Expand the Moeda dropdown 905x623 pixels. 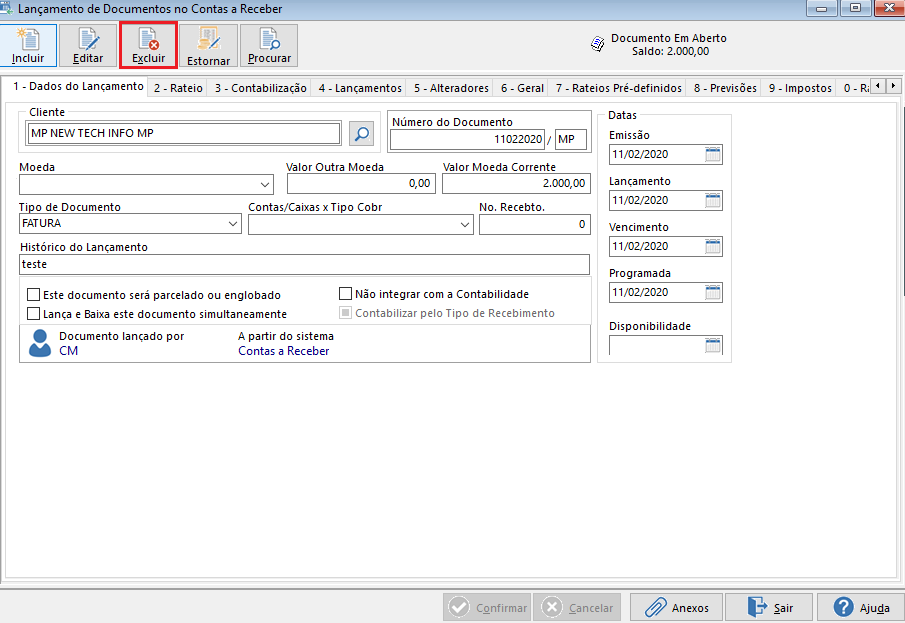[264, 185]
